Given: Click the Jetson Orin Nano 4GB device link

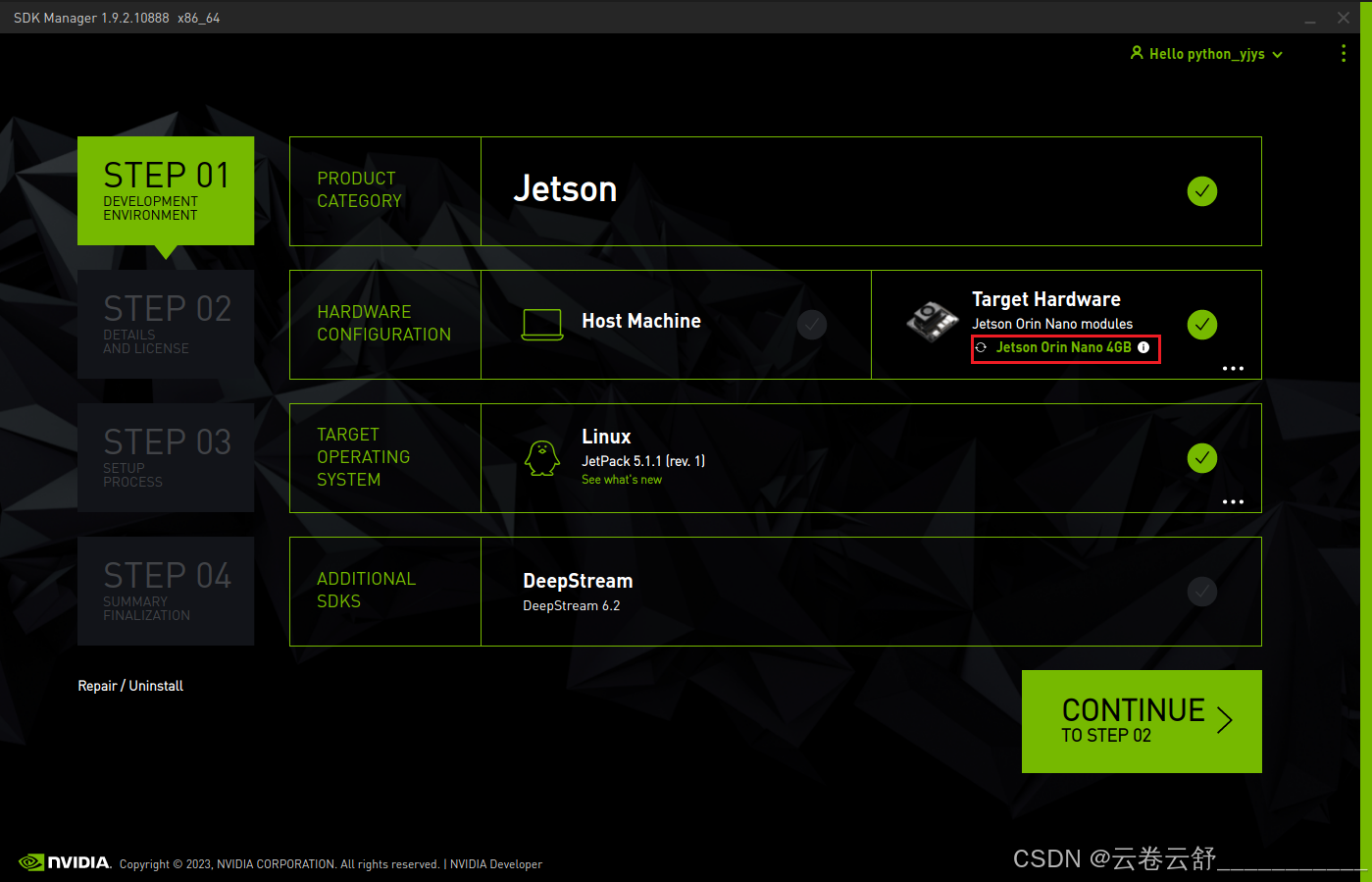Looking at the screenshot, I should [1064, 347].
